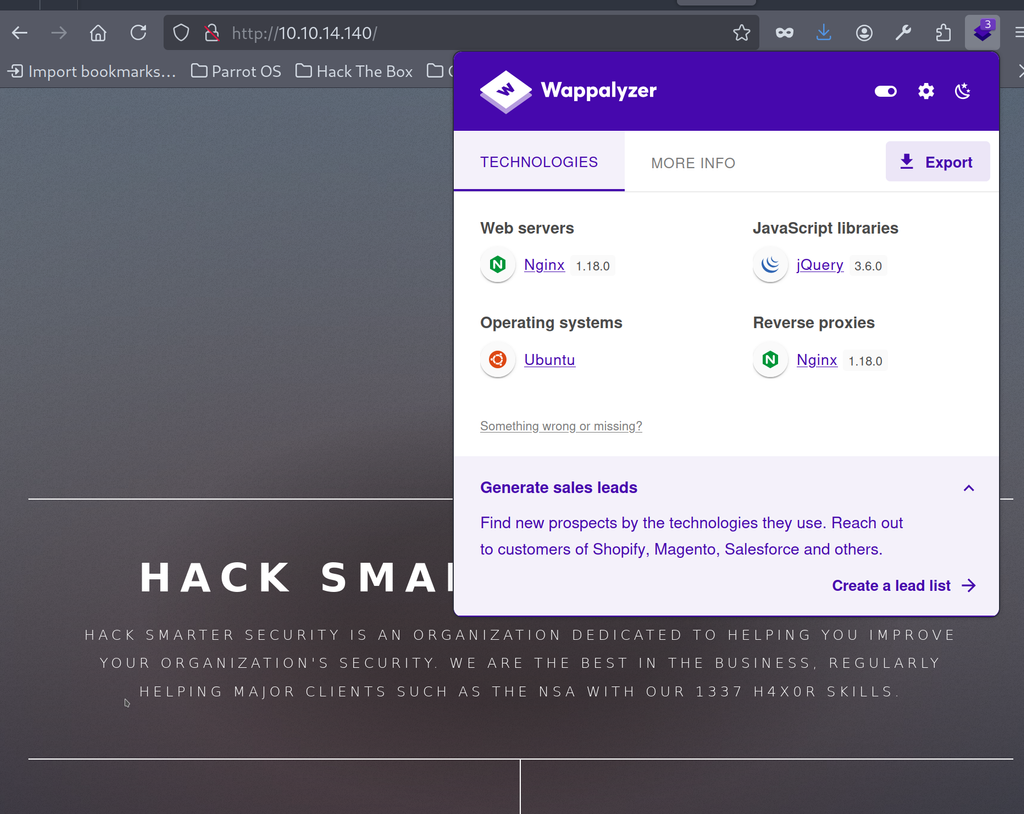Open the extensions puzzle-piece menu
Image resolution: width=1024 pixels, height=814 pixels.
943,33
